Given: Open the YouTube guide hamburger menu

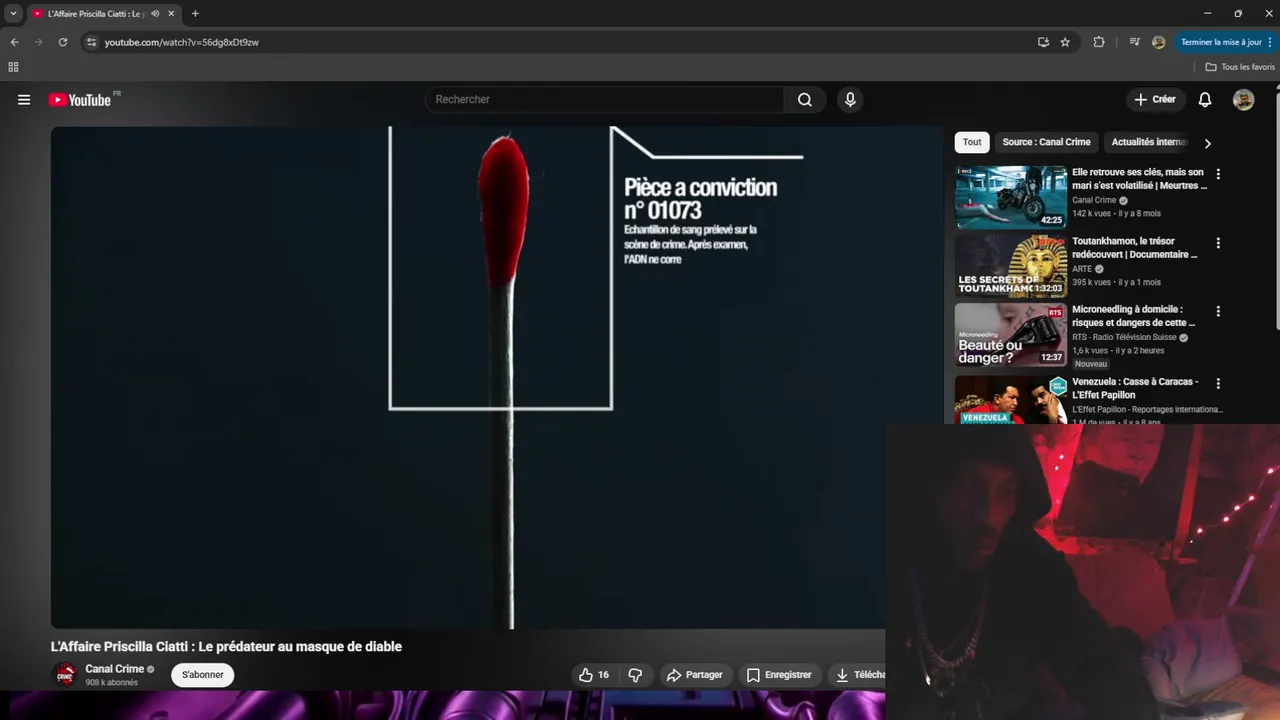Looking at the screenshot, I should 24,100.
